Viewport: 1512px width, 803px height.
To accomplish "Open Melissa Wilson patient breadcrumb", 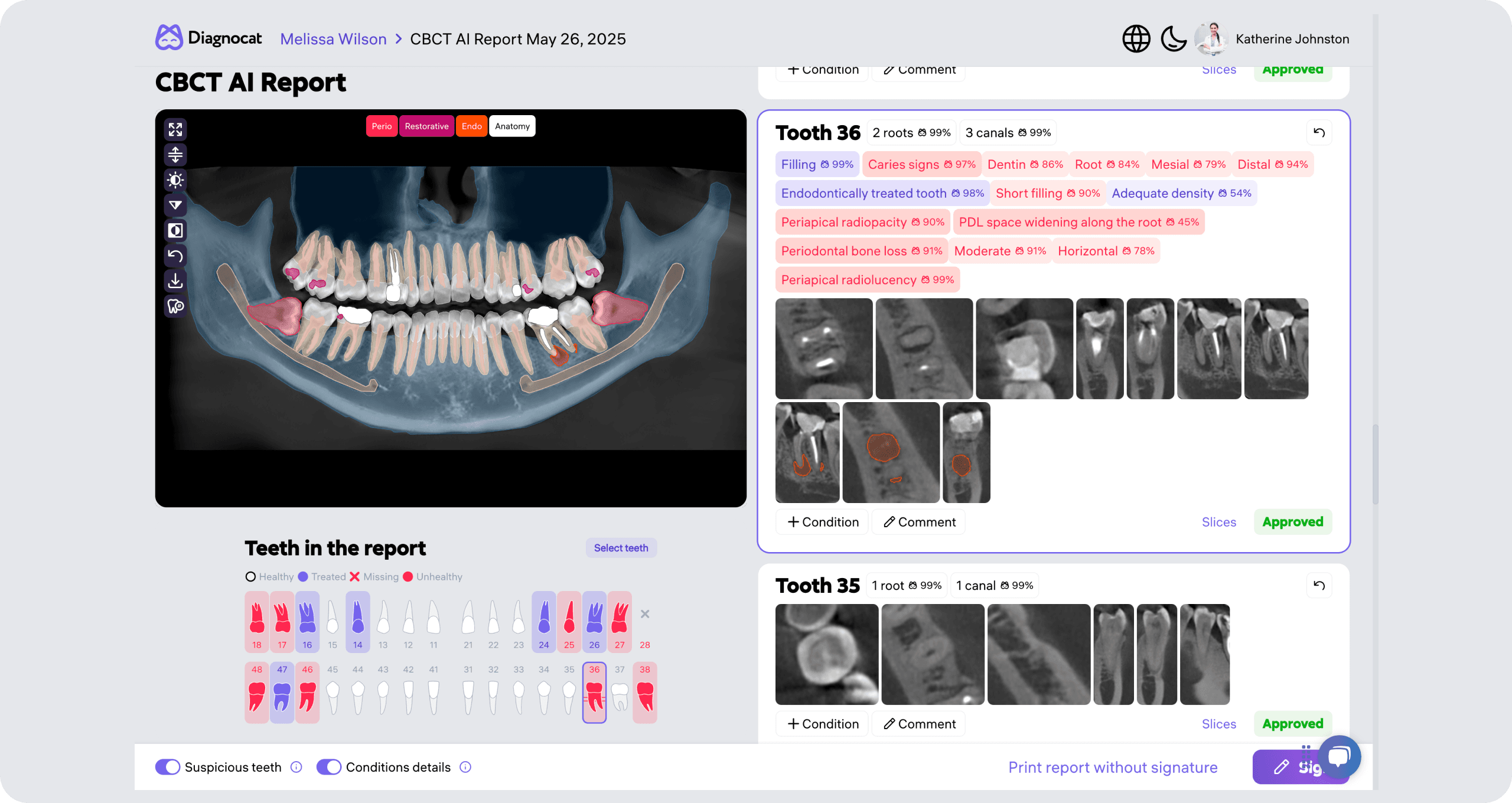I will pyautogui.click(x=333, y=39).
